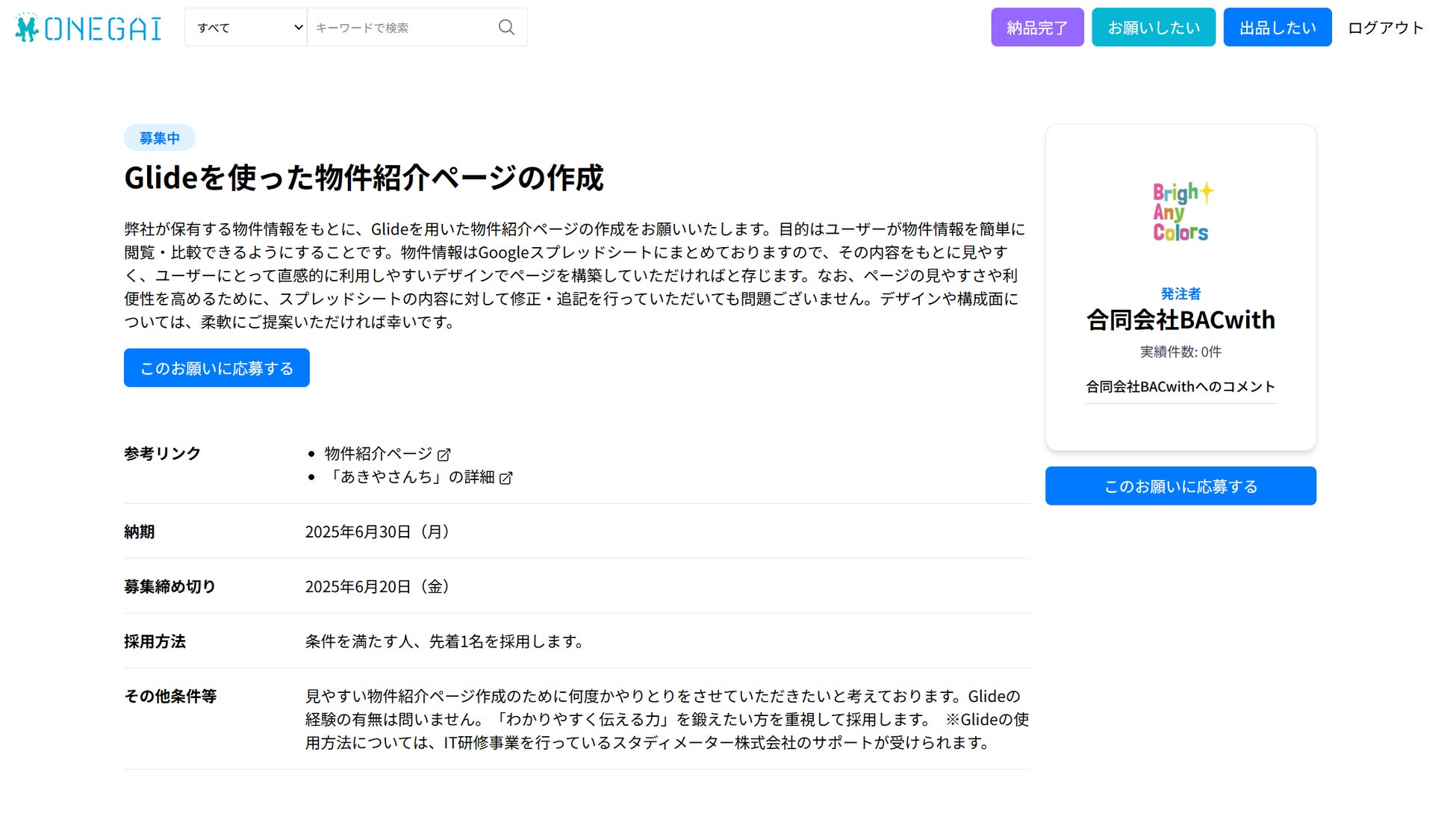Open the 「あきやさんち」の詳細 link
The image size is (1456, 840).
411,477
